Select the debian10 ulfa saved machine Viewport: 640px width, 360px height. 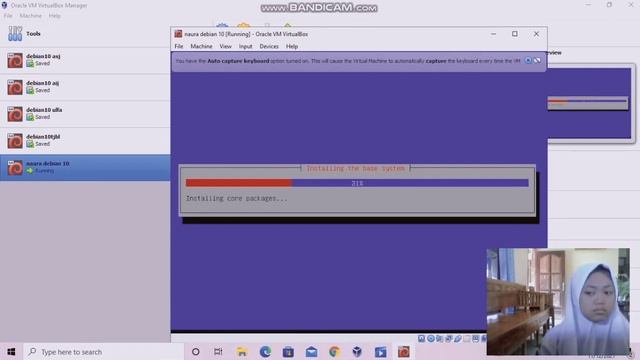(85, 114)
